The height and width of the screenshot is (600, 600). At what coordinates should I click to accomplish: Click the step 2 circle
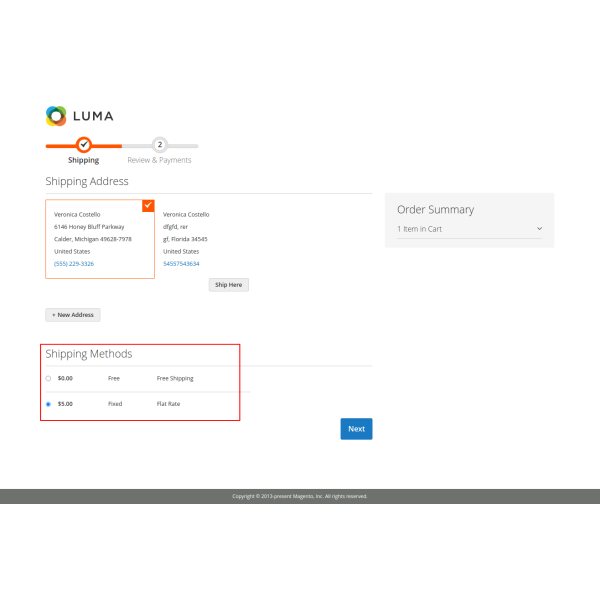(x=159, y=145)
